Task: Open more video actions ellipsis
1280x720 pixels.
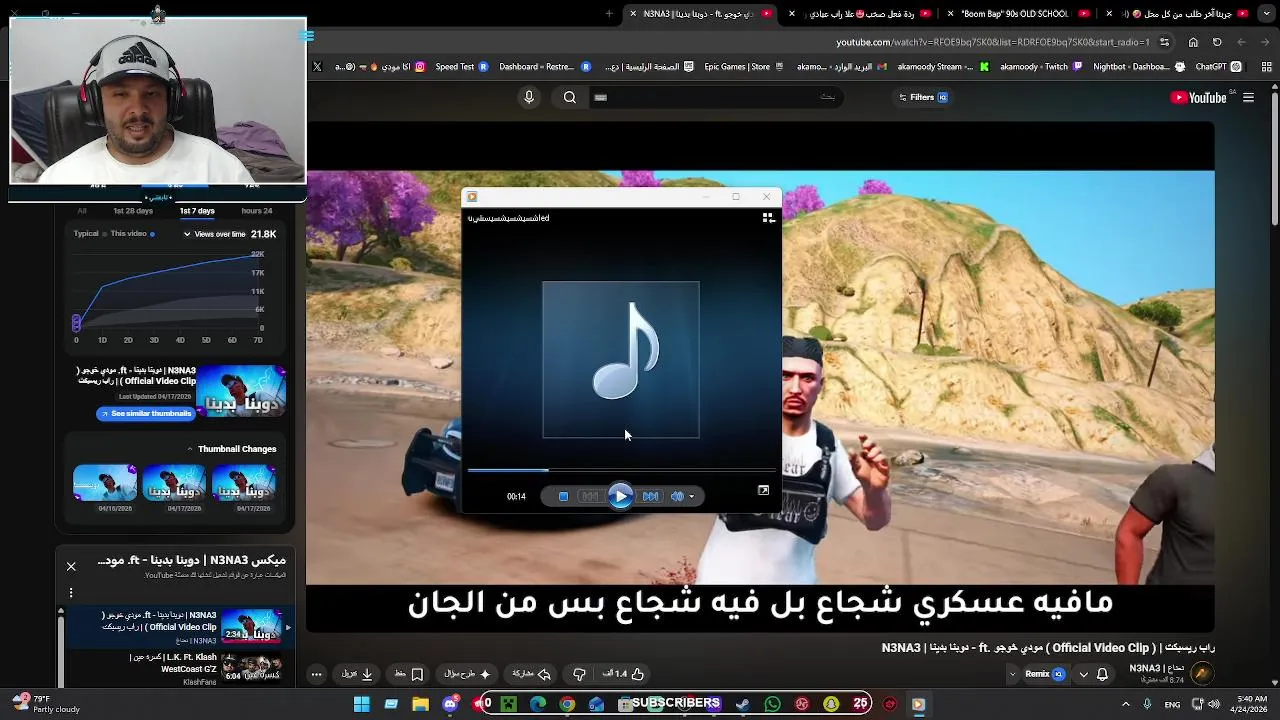Action: click(317, 674)
